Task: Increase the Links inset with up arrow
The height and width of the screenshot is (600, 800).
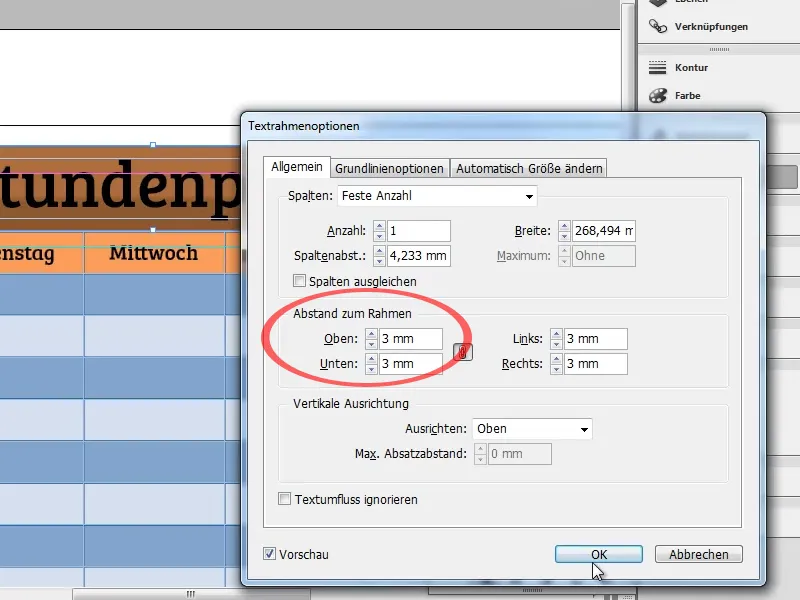Action: [x=556, y=334]
